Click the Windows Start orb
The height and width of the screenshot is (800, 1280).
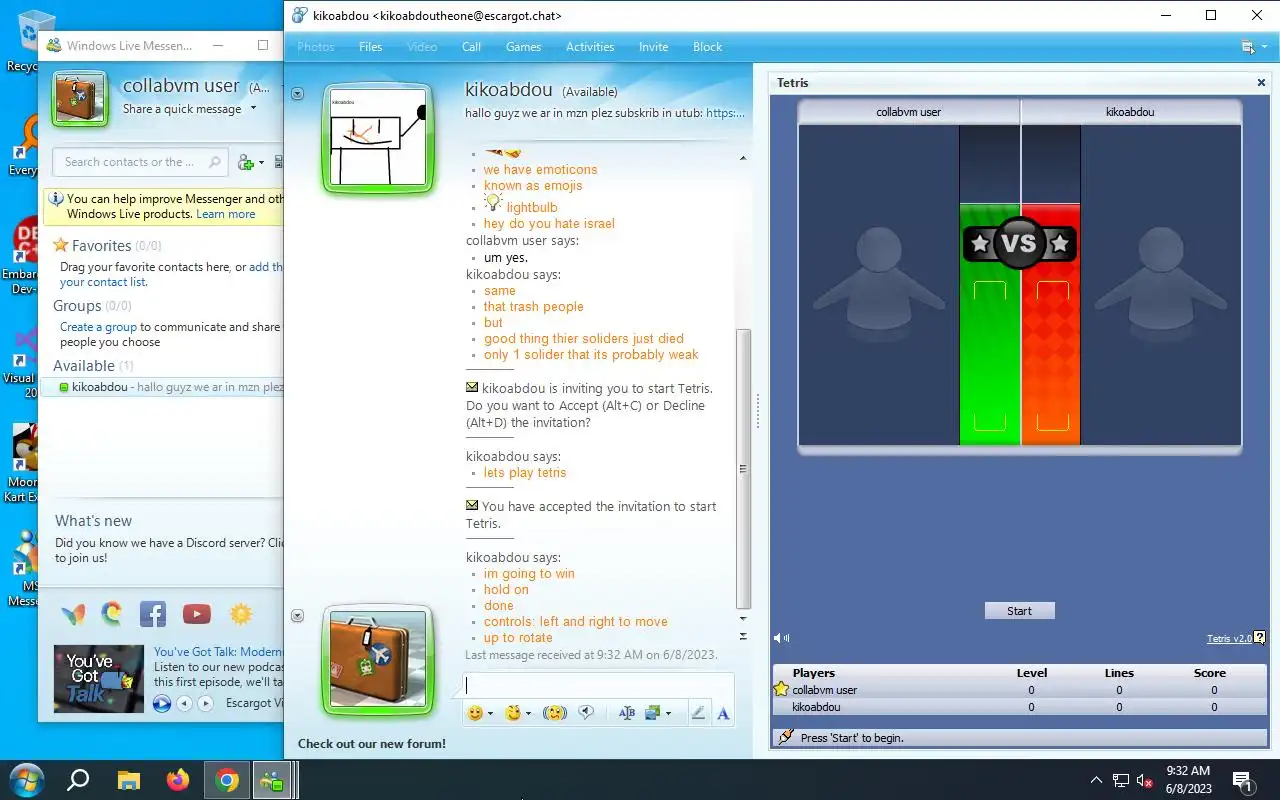point(27,780)
